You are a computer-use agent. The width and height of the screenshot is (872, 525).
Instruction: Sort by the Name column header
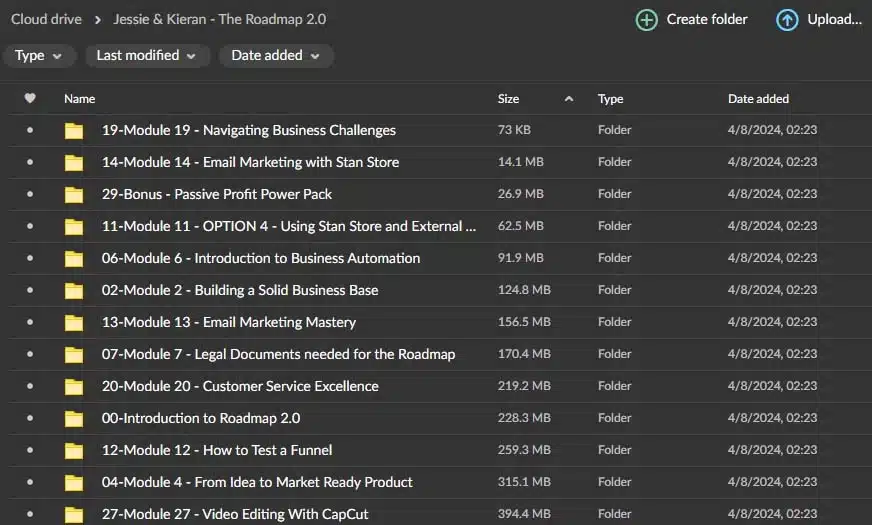[80, 99]
